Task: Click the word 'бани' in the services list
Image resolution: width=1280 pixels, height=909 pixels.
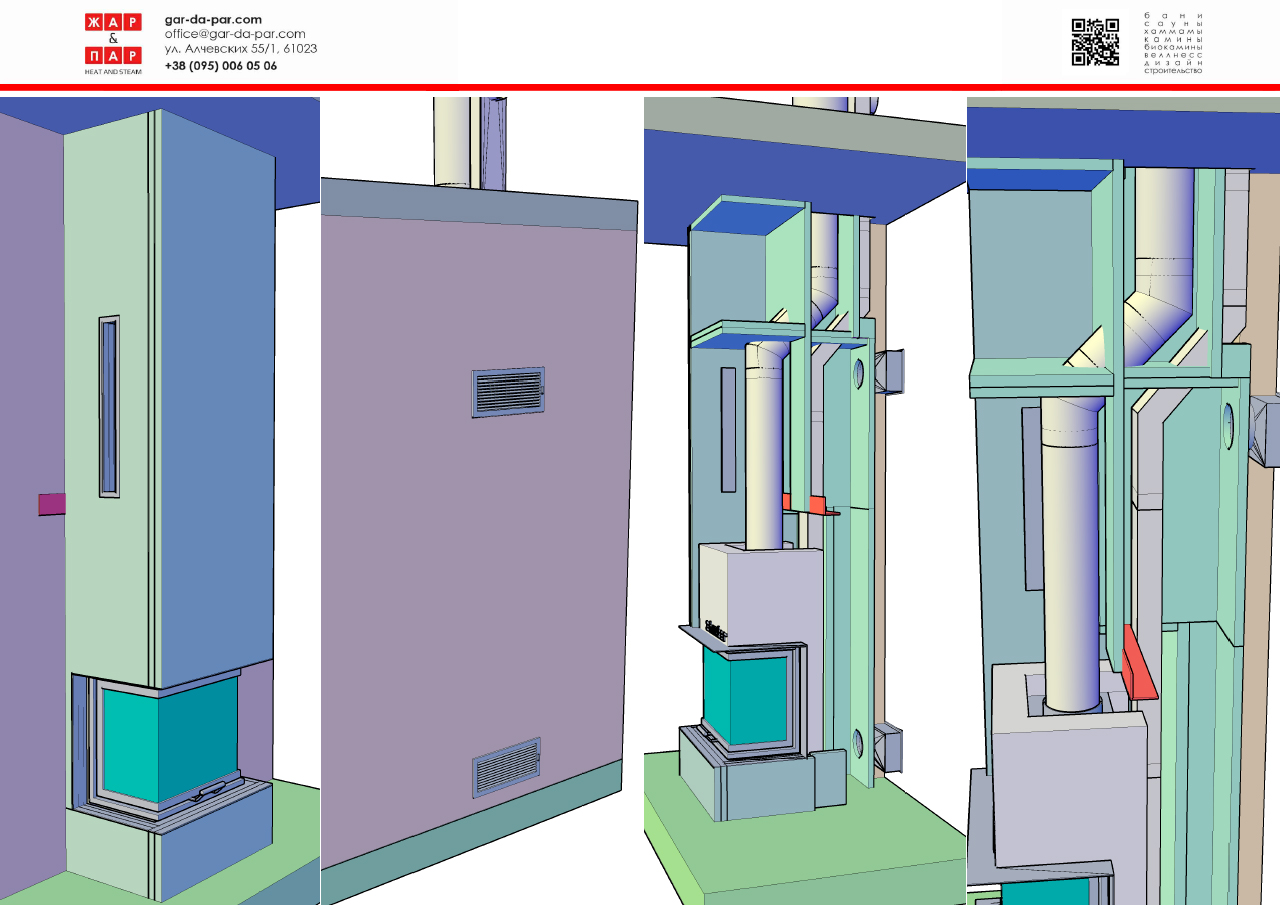Action: tap(1173, 16)
